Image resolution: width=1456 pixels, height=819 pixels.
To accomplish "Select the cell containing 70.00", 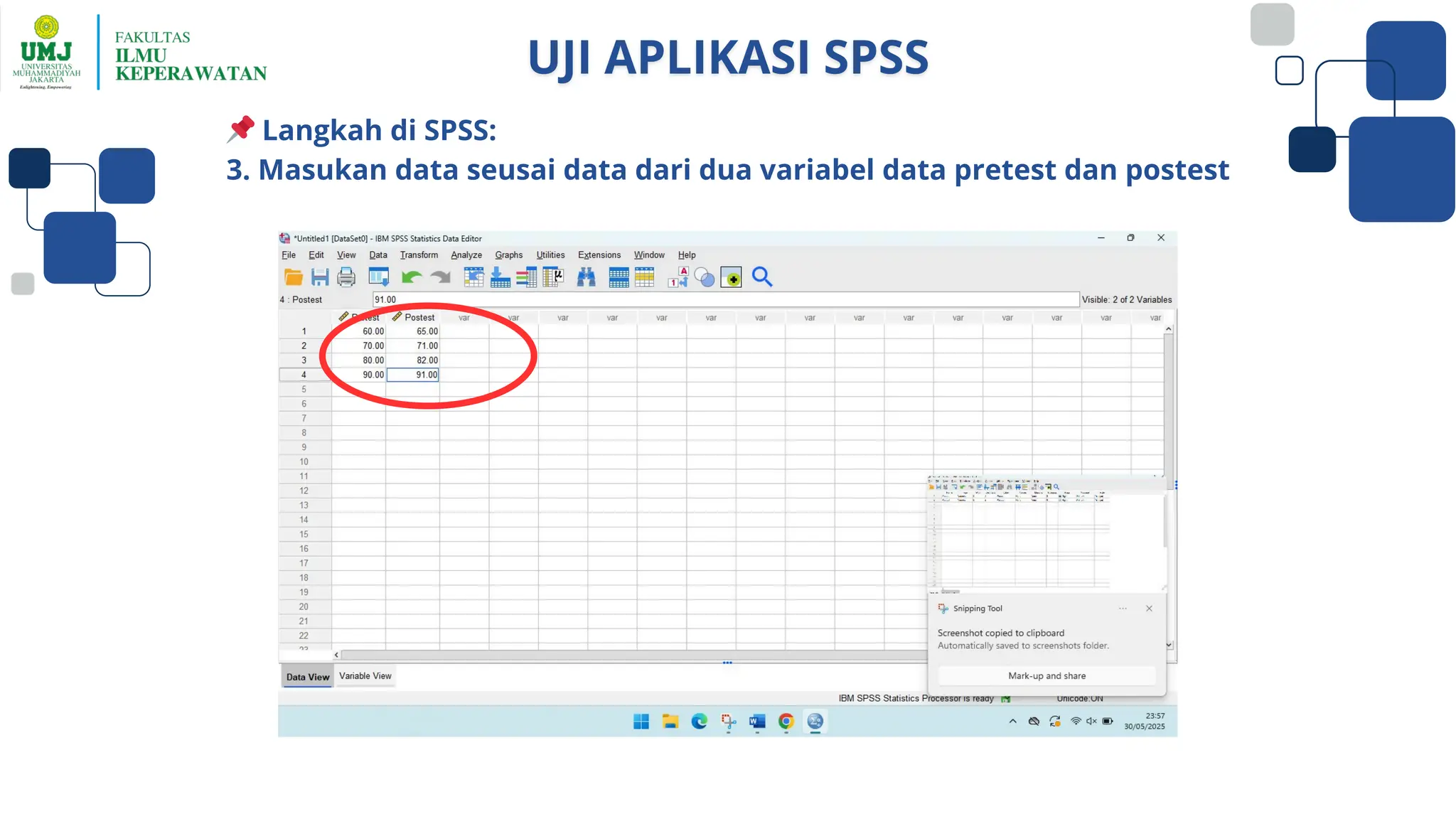I will (359, 346).
